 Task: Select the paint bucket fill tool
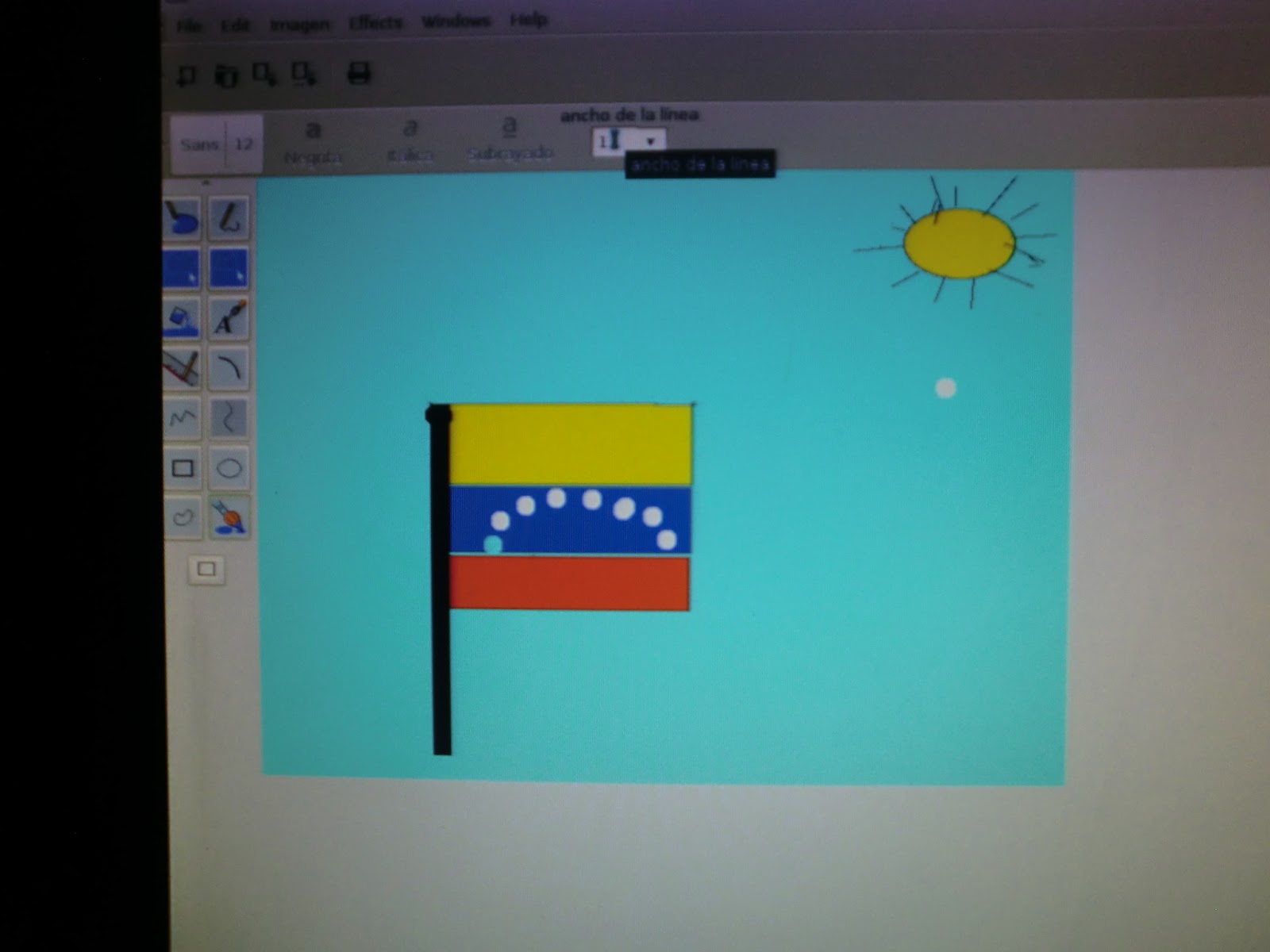pos(183,318)
